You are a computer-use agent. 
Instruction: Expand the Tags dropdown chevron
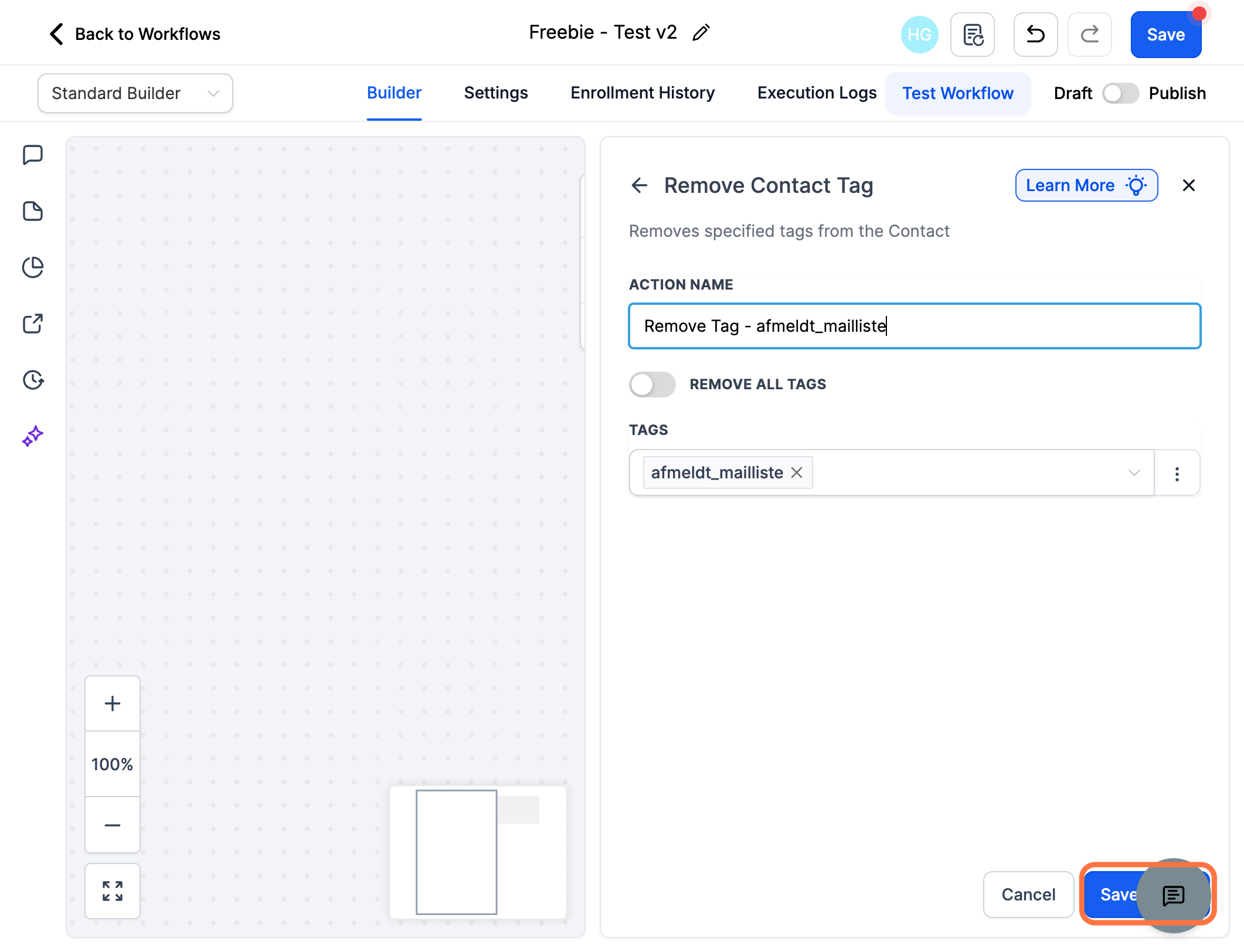tap(1134, 472)
